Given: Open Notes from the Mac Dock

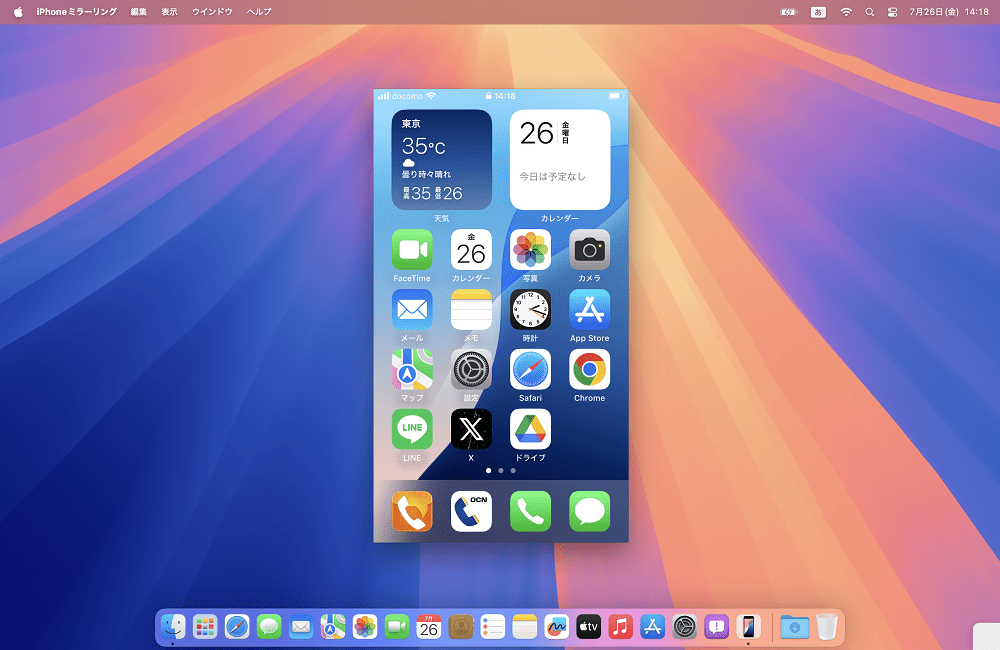Looking at the screenshot, I should [x=525, y=627].
